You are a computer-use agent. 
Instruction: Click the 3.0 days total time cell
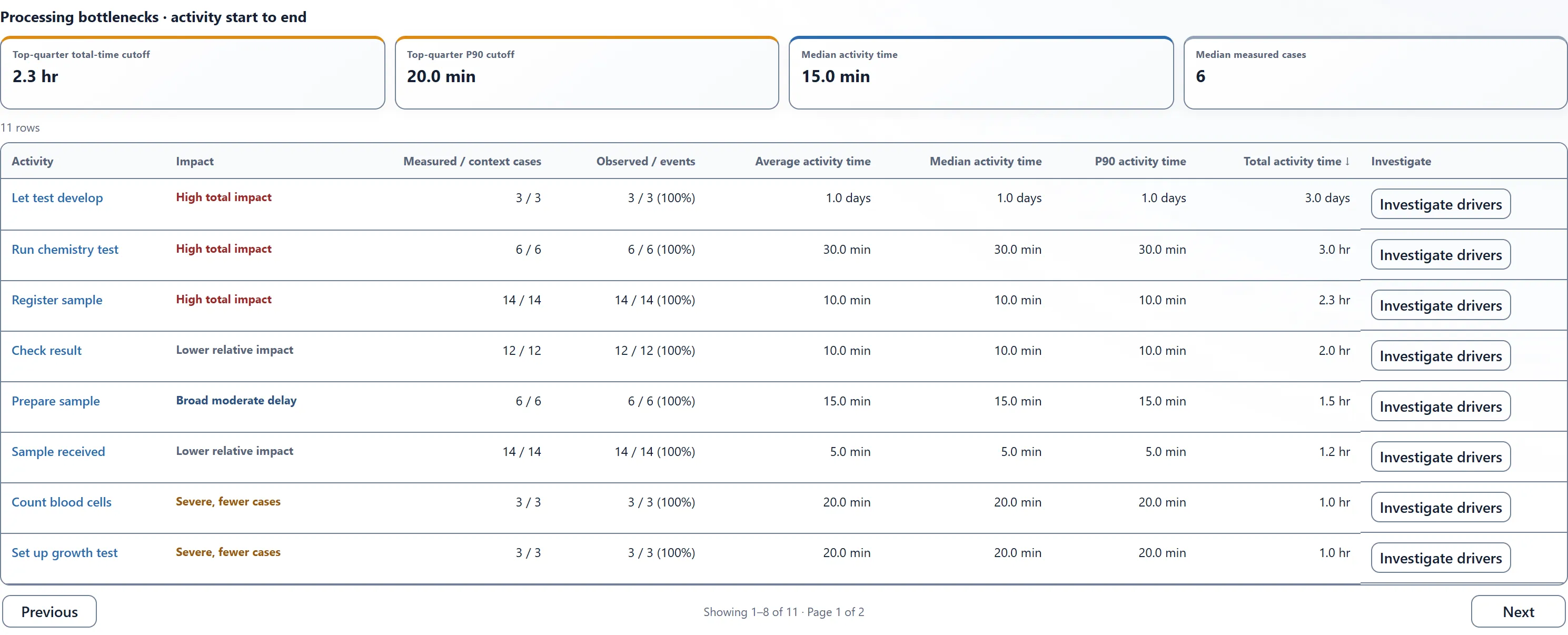[x=1327, y=198]
